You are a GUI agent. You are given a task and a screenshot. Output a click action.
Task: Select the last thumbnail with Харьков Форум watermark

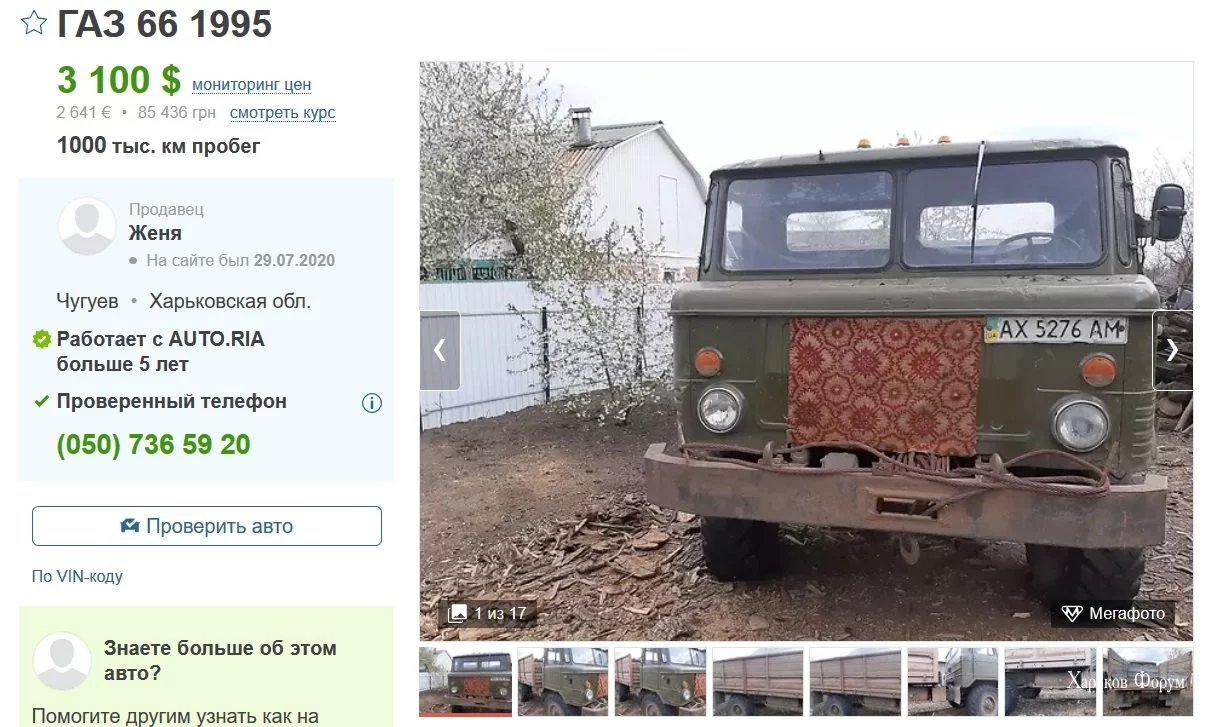[x=1147, y=681]
